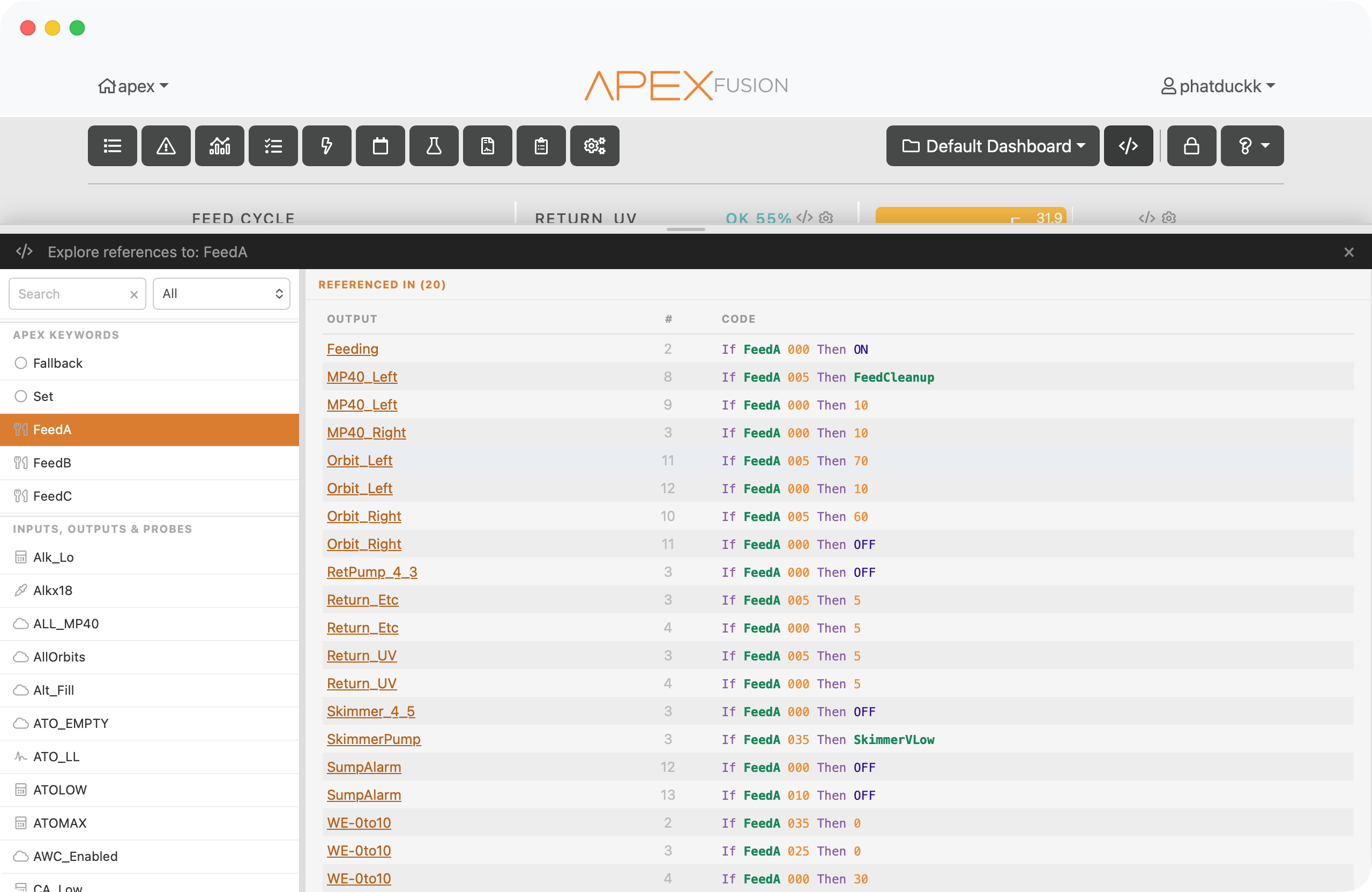This screenshot has height=892, width=1372.
Task: Open Return_Etc link on line 3
Action: click(x=363, y=600)
